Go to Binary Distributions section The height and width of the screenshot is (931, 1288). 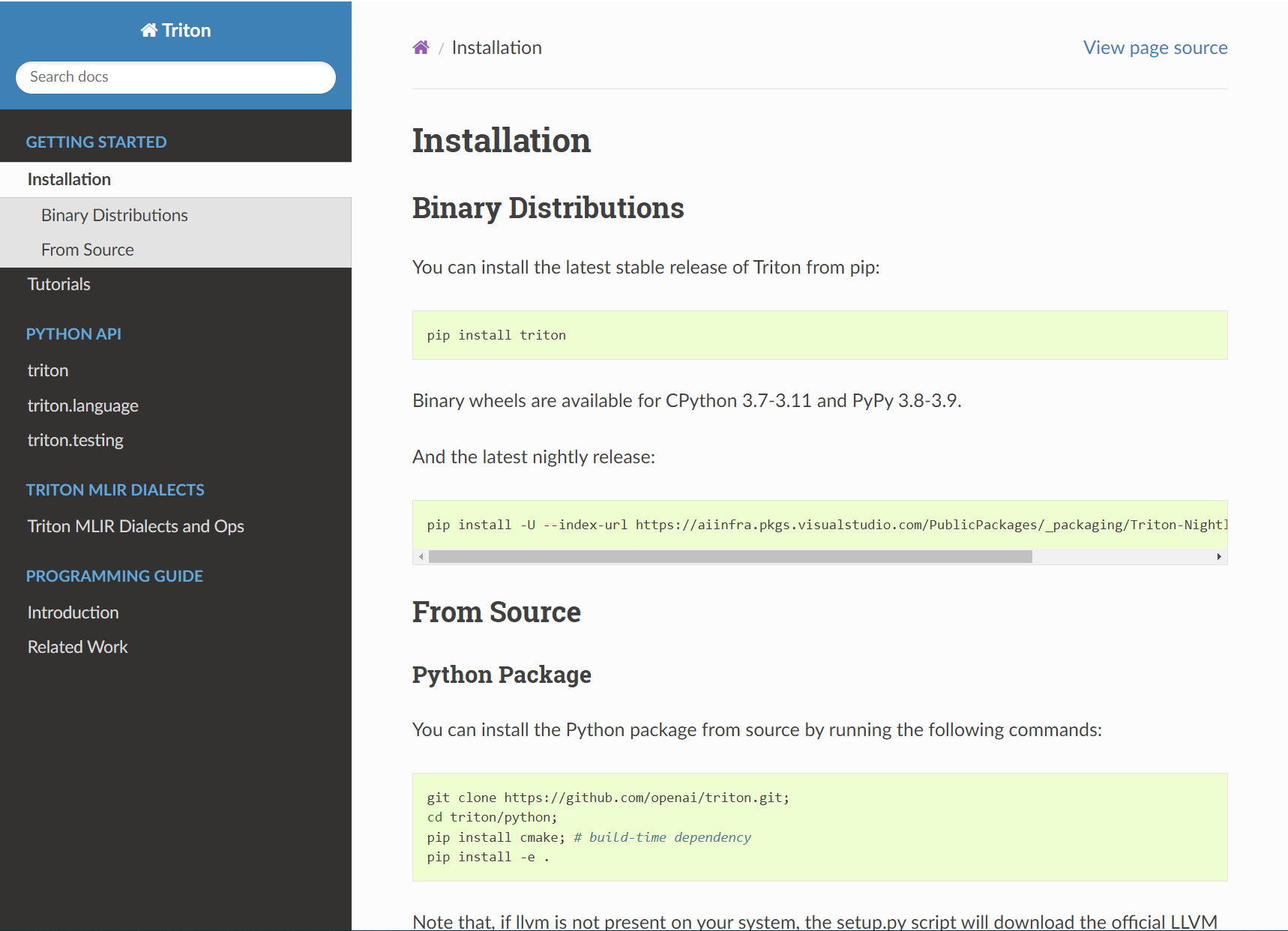114,216
